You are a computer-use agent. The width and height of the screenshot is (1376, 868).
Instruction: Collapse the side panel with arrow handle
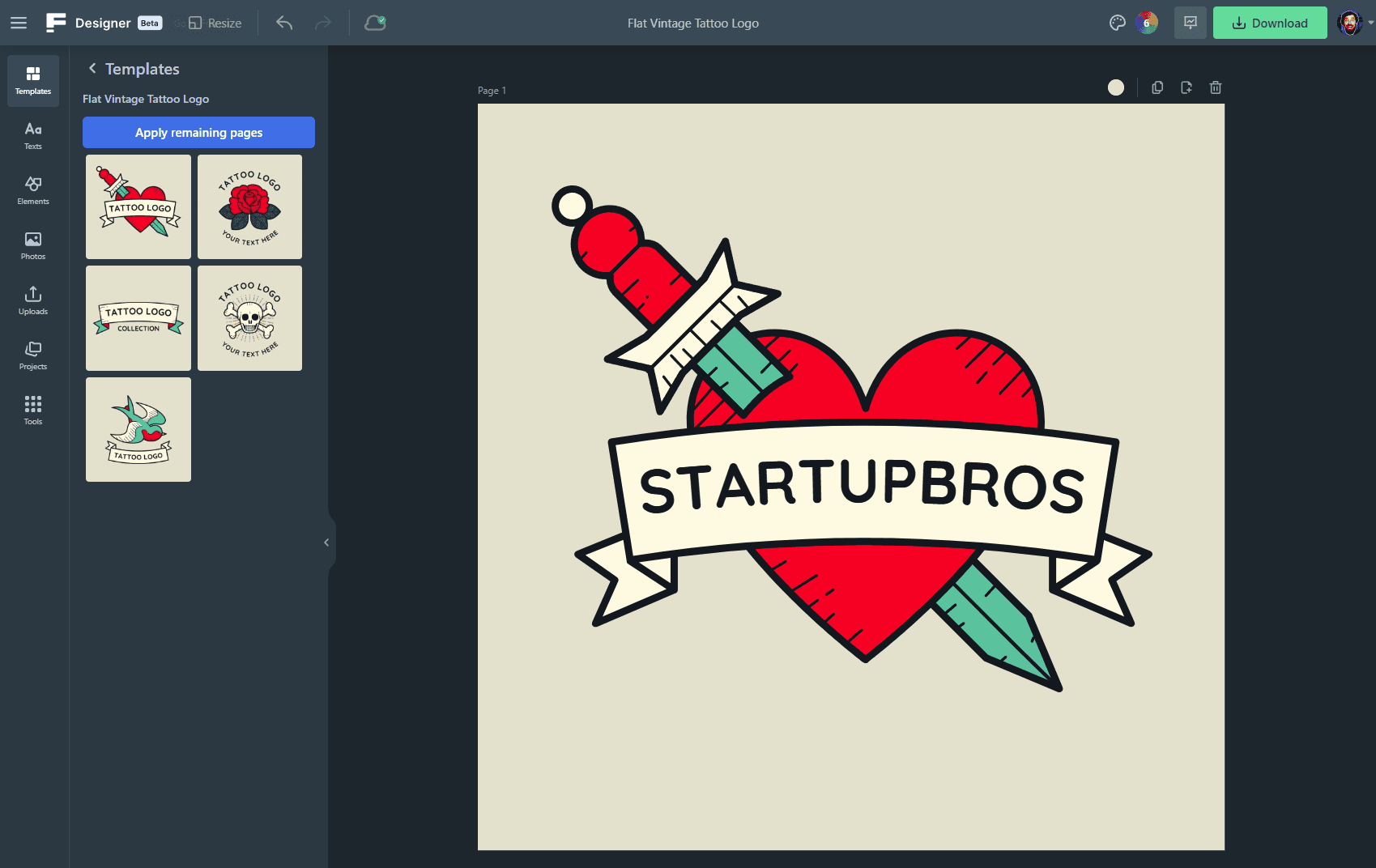pos(327,542)
